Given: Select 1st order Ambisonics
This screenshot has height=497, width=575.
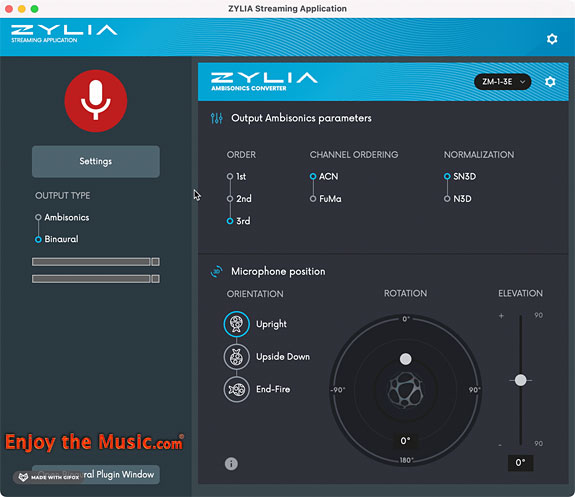Looking at the screenshot, I should tap(237, 176).
